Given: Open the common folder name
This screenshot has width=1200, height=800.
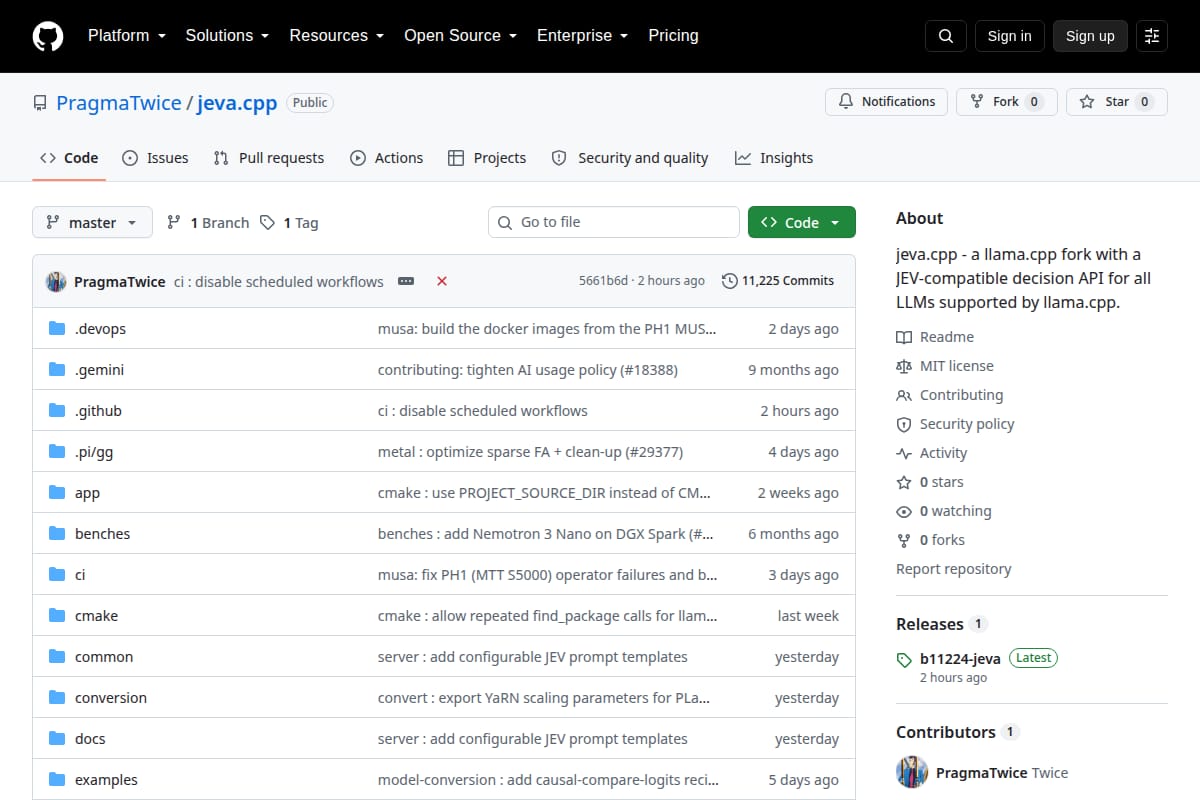Looking at the screenshot, I should pyautogui.click(x=104, y=657).
